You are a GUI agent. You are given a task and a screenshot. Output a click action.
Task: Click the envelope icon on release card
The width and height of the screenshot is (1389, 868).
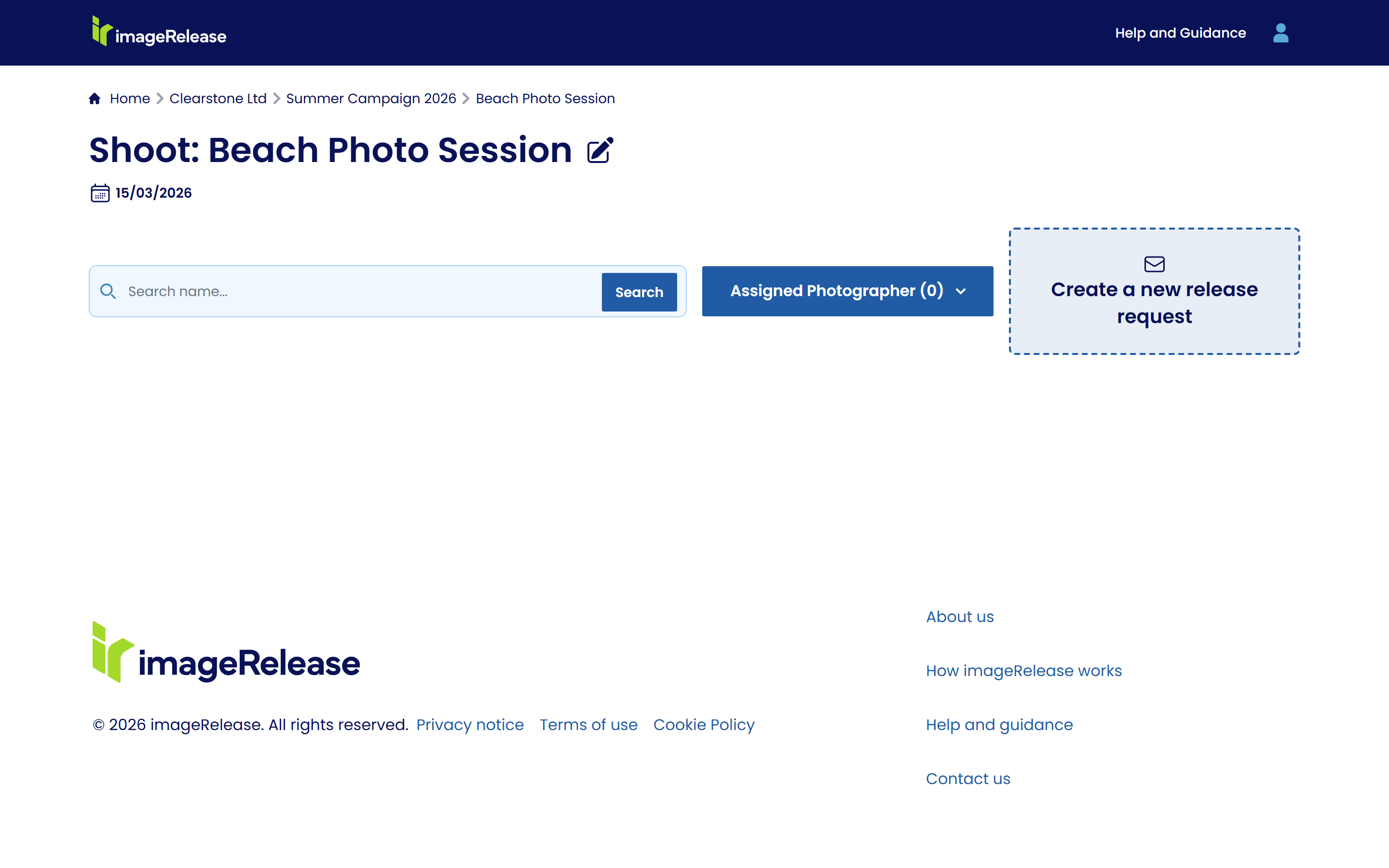(x=1154, y=264)
